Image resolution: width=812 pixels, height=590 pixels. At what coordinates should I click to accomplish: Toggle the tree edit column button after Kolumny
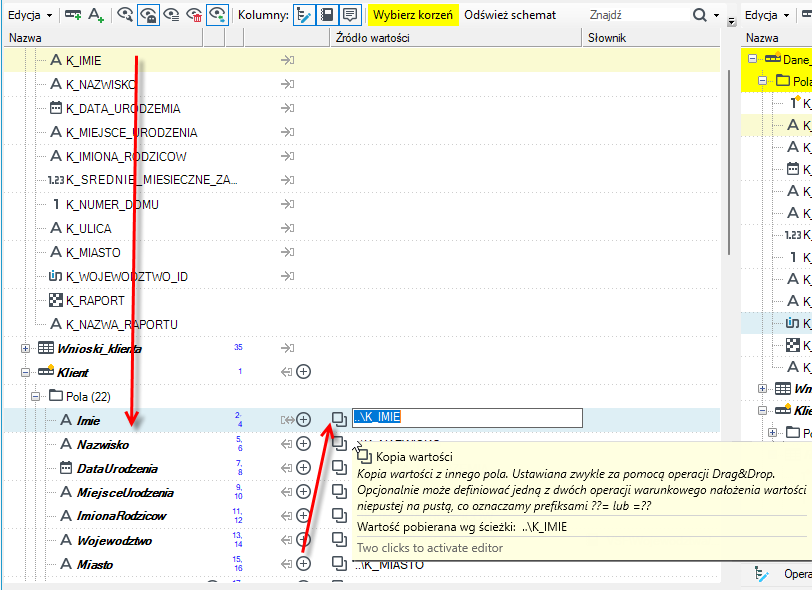(x=304, y=15)
